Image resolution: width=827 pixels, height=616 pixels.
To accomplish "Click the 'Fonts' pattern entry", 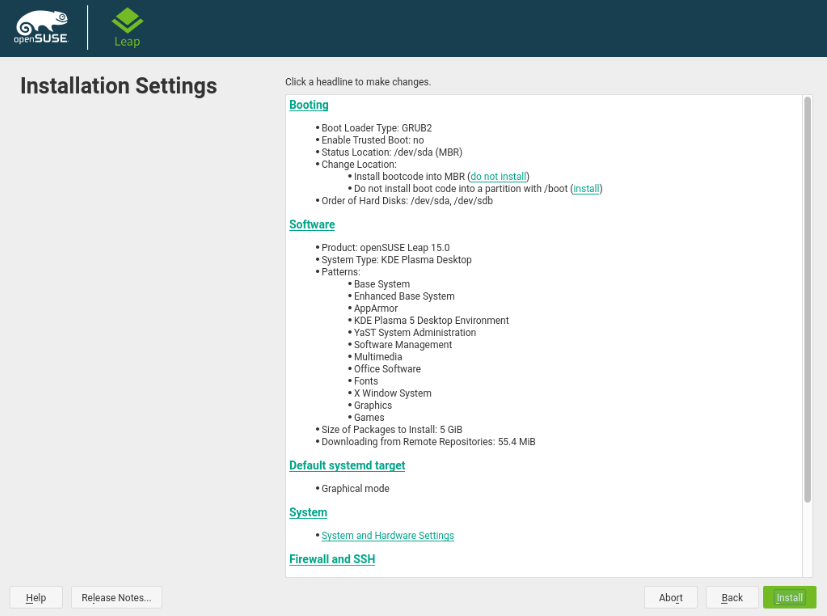I will (x=366, y=381).
